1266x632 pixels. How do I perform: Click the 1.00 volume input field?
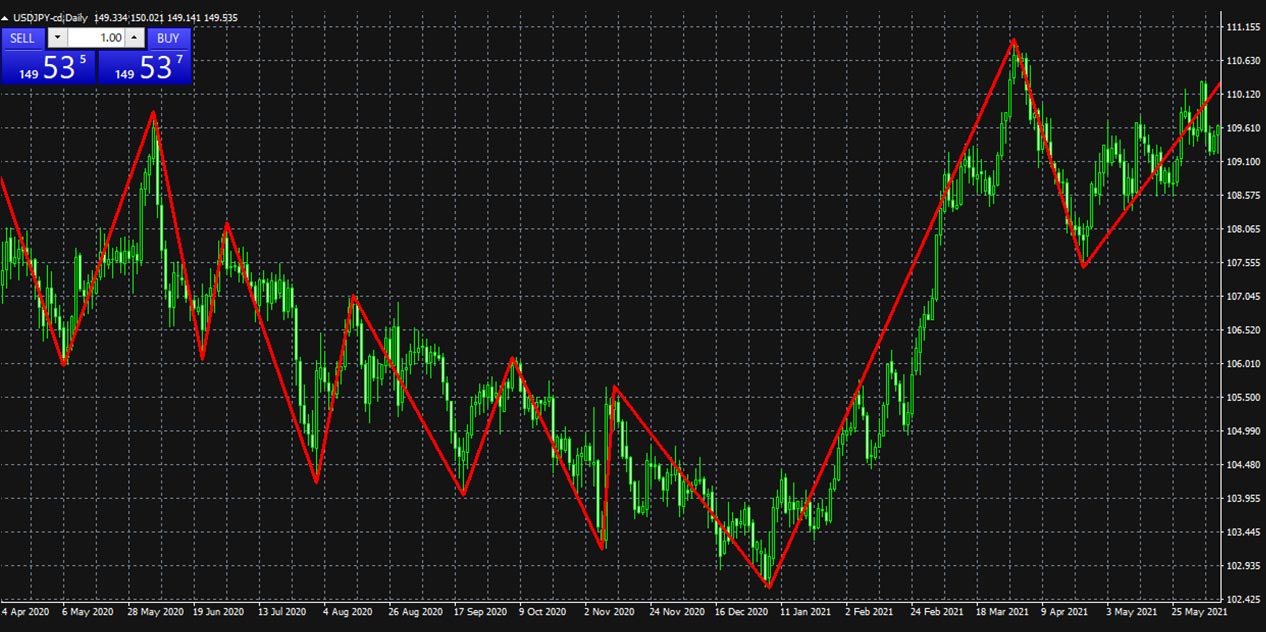pyautogui.click(x=97, y=38)
